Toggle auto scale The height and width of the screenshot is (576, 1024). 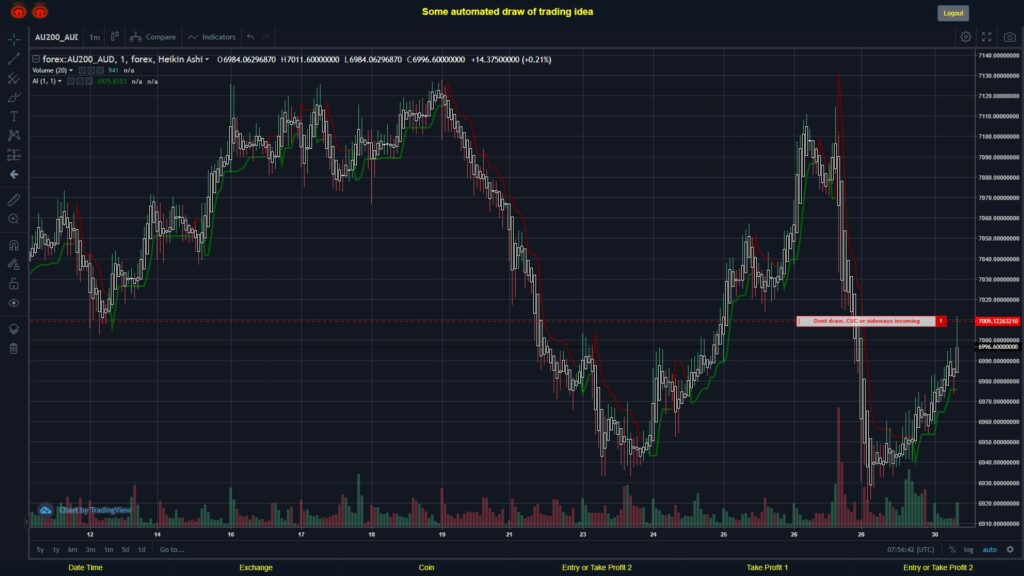click(x=990, y=550)
